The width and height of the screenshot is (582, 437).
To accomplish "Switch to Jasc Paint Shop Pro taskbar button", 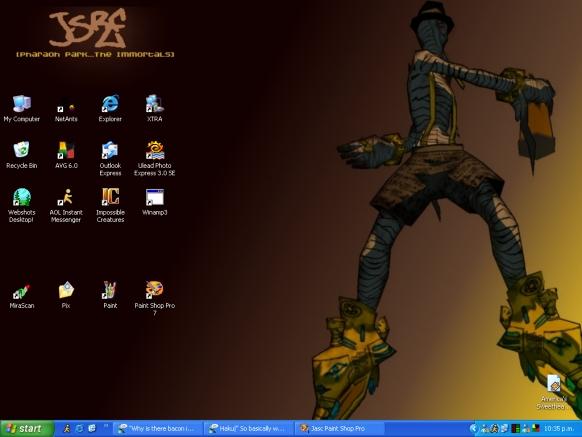I will (x=340, y=428).
